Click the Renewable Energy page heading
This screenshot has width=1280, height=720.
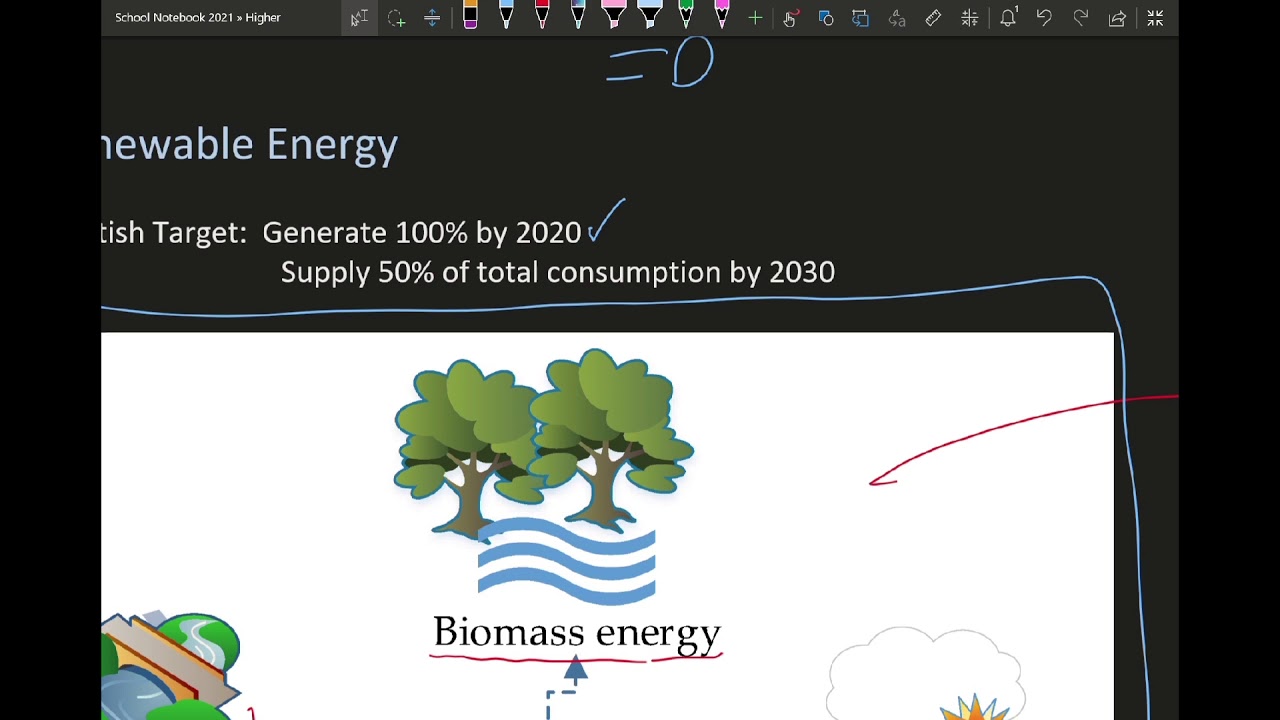[250, 145]
